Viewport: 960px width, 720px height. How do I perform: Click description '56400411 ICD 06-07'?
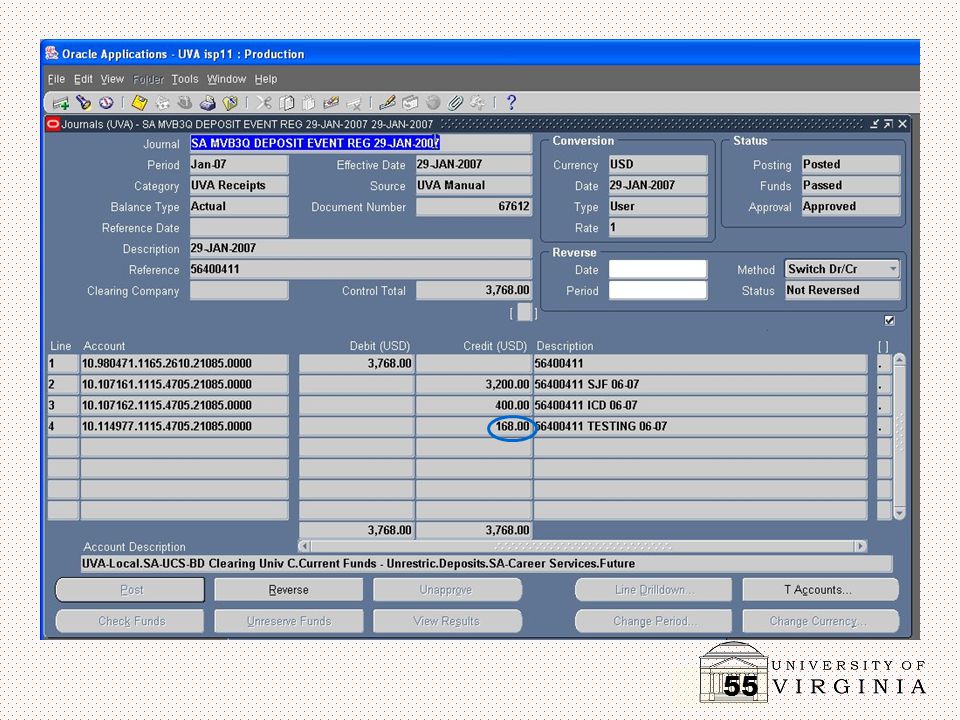pyautogui.click(x=700, y=405)
